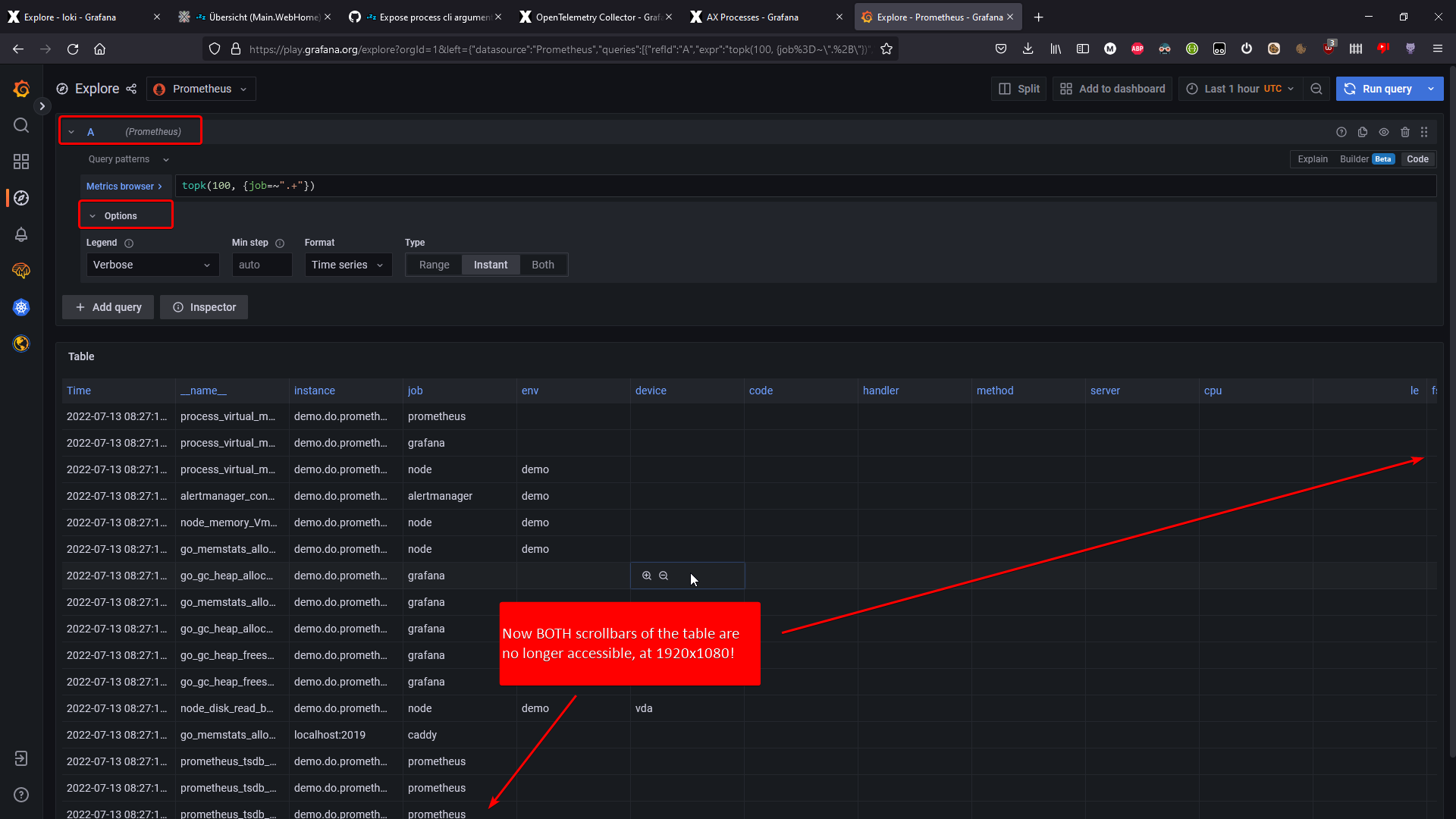Viewport: 1456px width, 819px height.
Task: Select the Both type option
Action: pyautogui.click(x=542, y=265)
